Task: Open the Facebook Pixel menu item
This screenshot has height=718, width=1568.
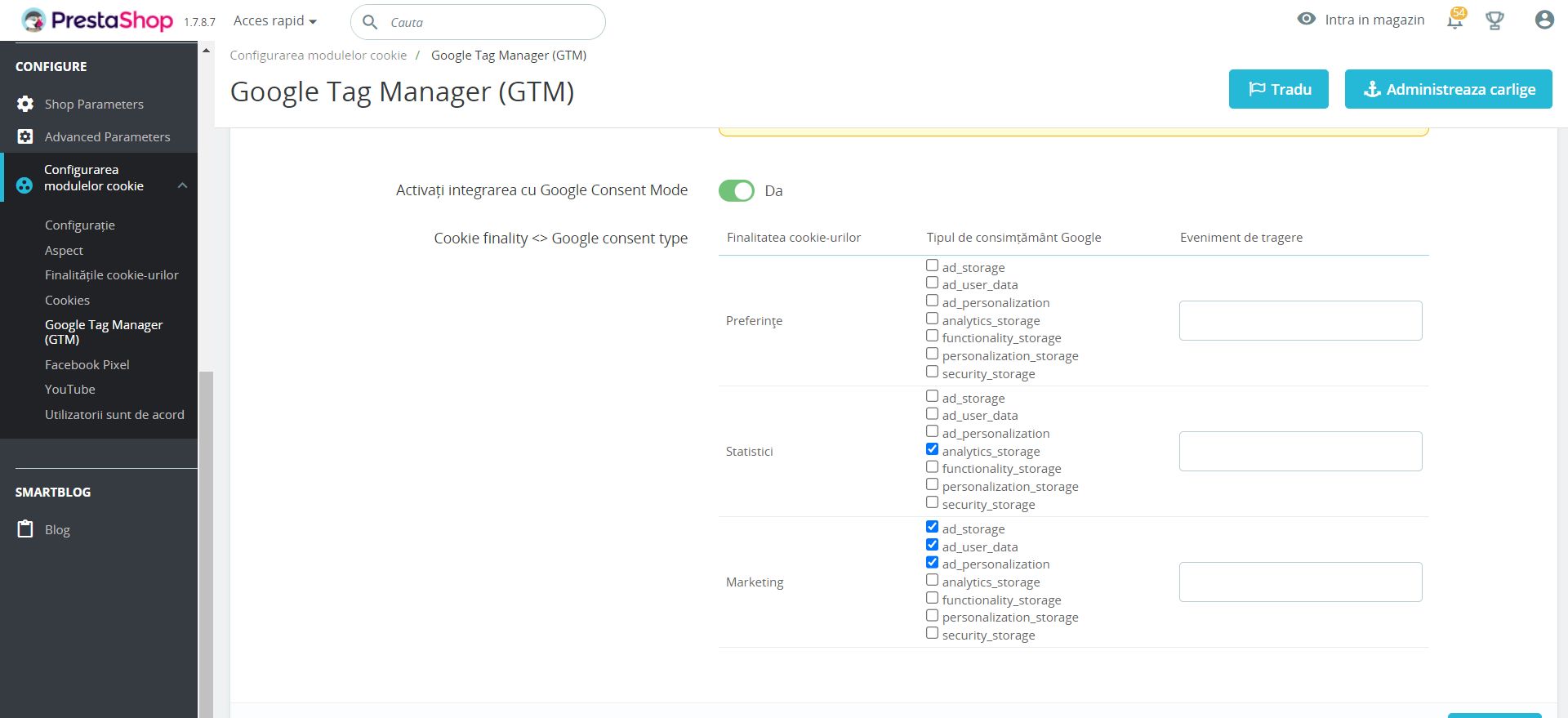Action: point(87,364)
